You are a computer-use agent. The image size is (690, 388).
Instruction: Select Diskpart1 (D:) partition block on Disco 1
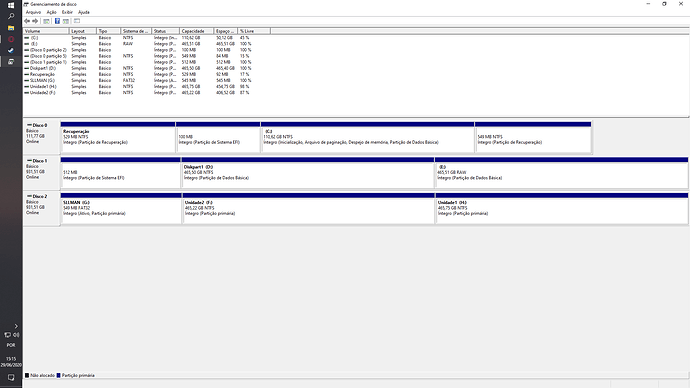(308, 173)
